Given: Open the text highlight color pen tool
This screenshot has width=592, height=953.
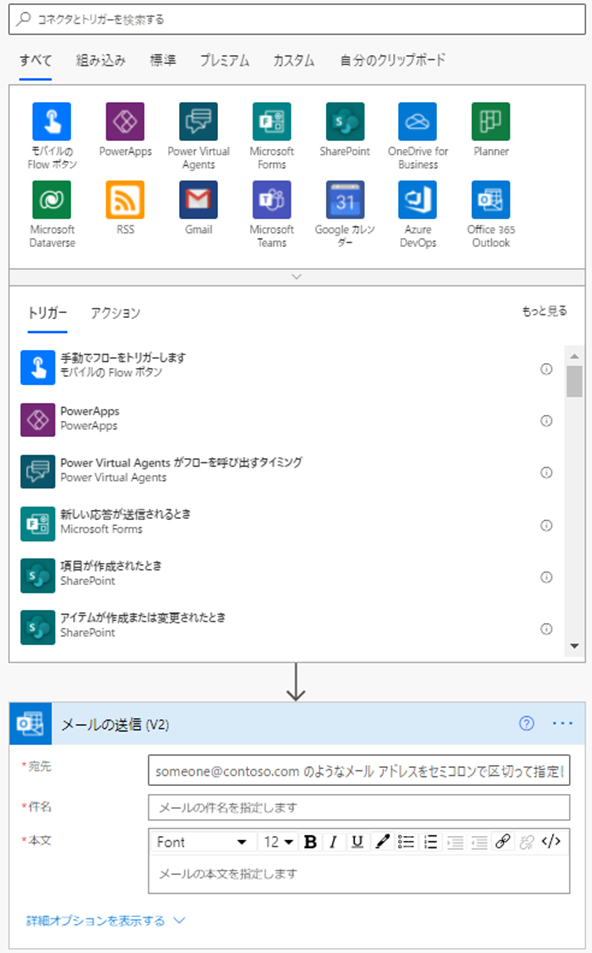Looking at the screenshot, I should pyautogui.click(x=382, y=842).
